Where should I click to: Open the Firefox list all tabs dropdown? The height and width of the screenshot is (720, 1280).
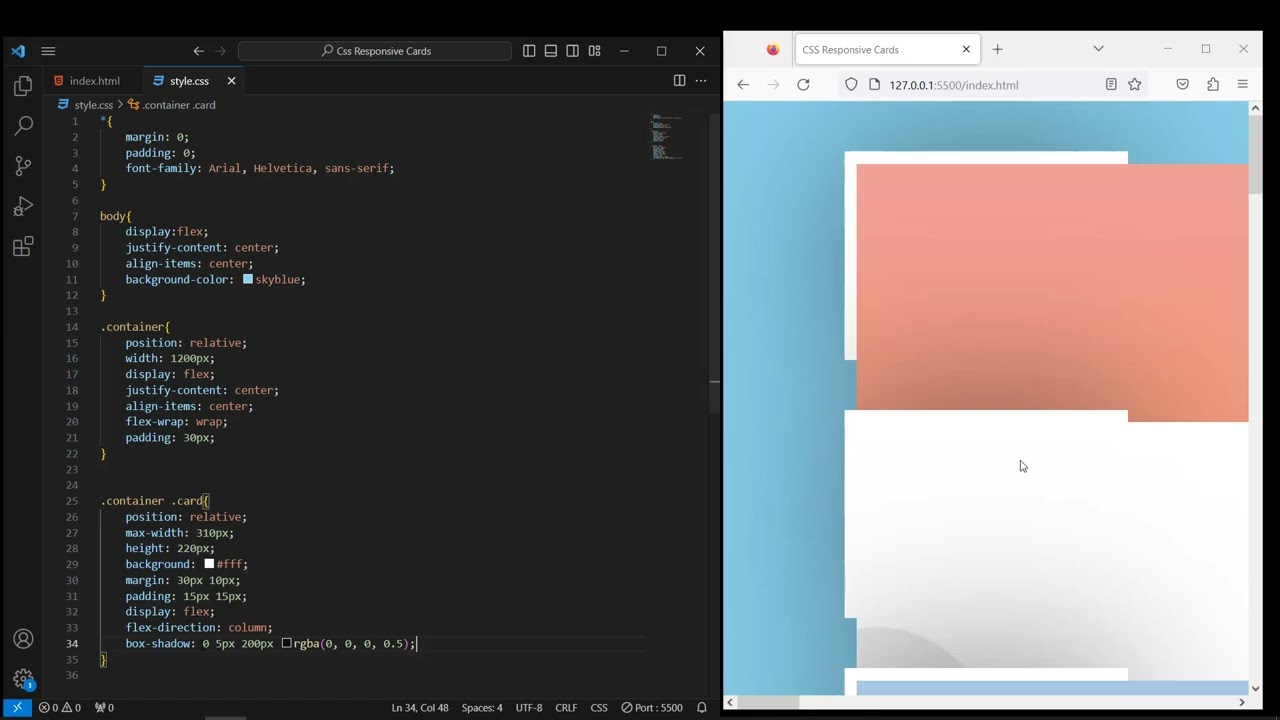tap(1098, 49)
